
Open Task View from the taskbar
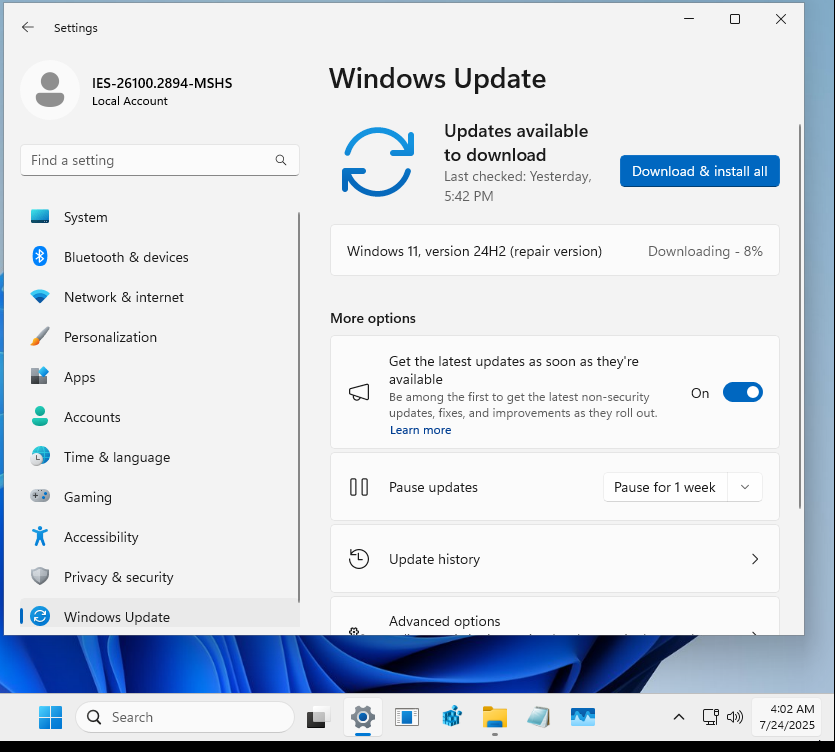(x=318, y=717)
